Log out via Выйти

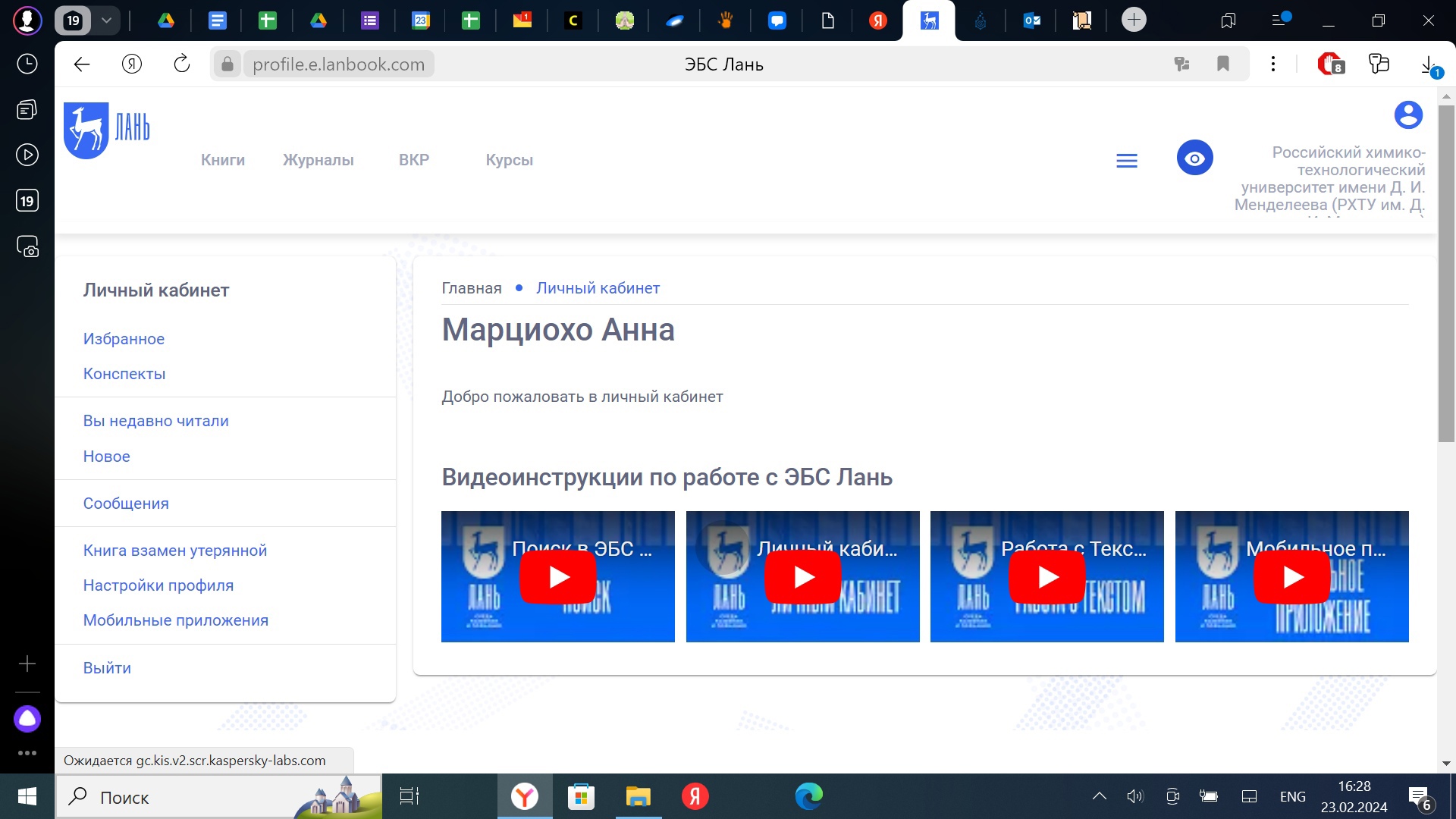107,668
